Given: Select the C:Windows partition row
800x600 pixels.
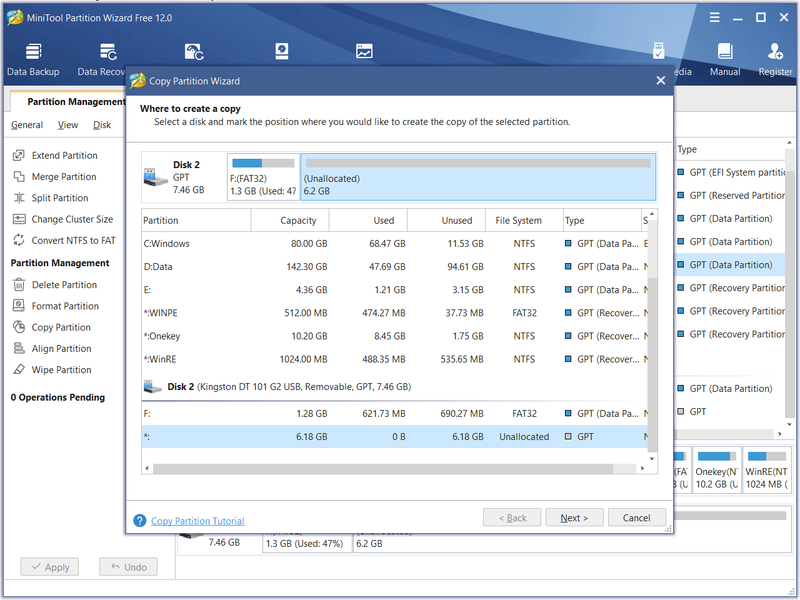Looking at the screenshot, I should (394, 243).
